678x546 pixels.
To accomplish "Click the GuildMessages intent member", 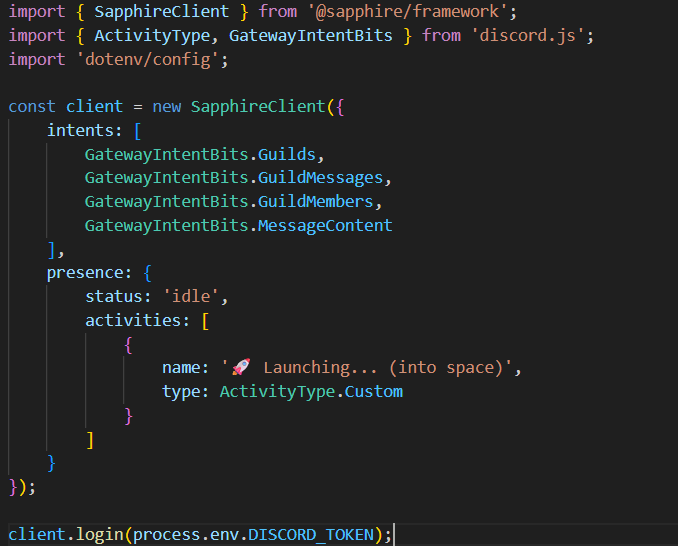I will coord(320,178).
